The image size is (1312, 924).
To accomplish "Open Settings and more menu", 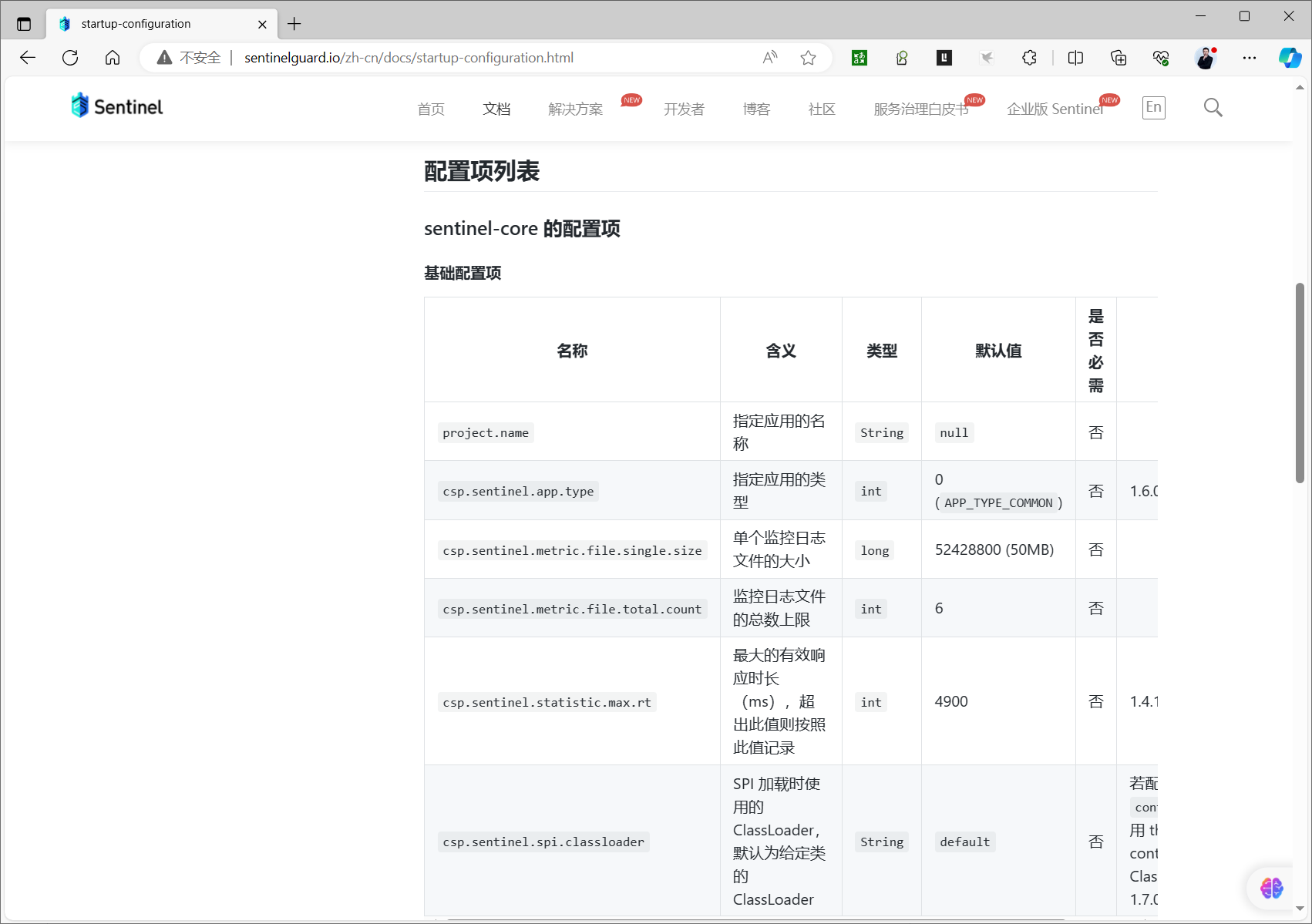I will pos(1250,58).
